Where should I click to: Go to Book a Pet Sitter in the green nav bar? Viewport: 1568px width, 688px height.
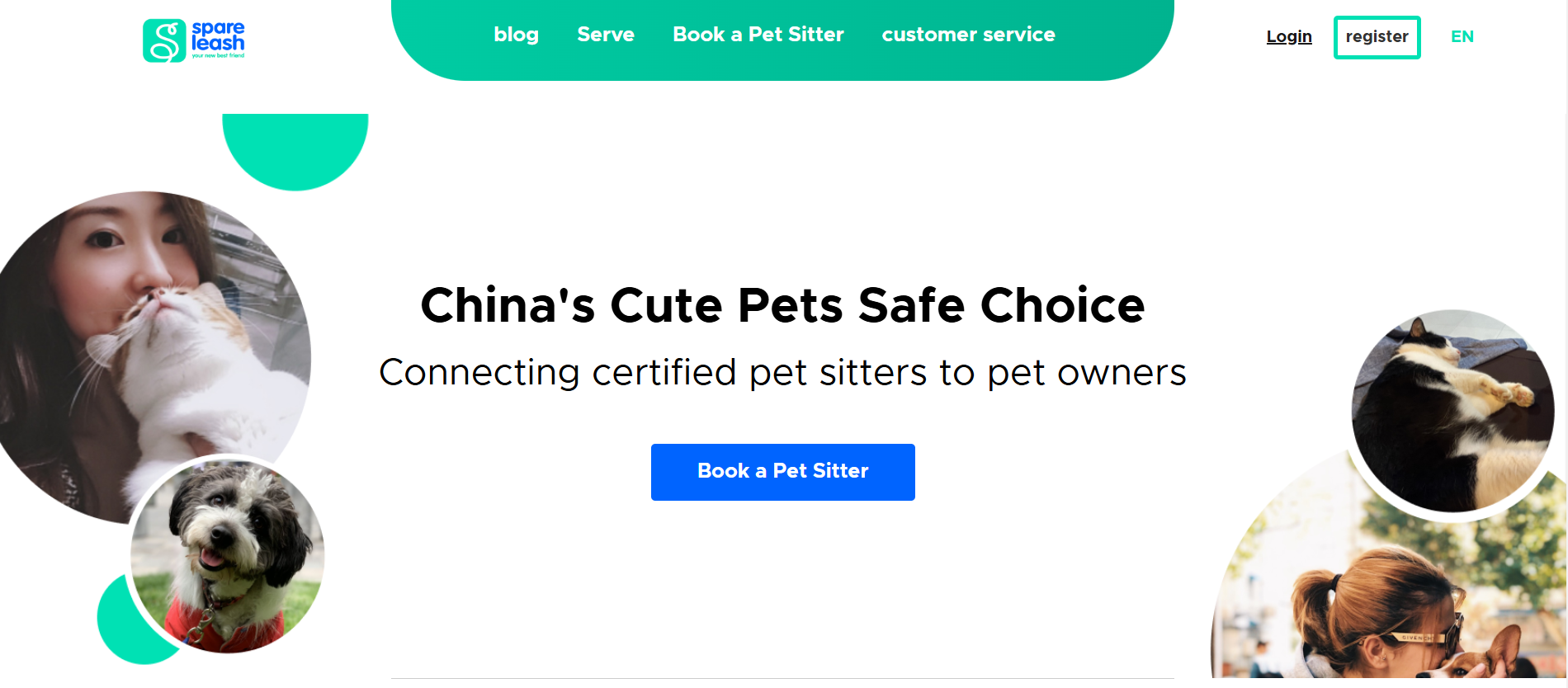coord(758,35)
